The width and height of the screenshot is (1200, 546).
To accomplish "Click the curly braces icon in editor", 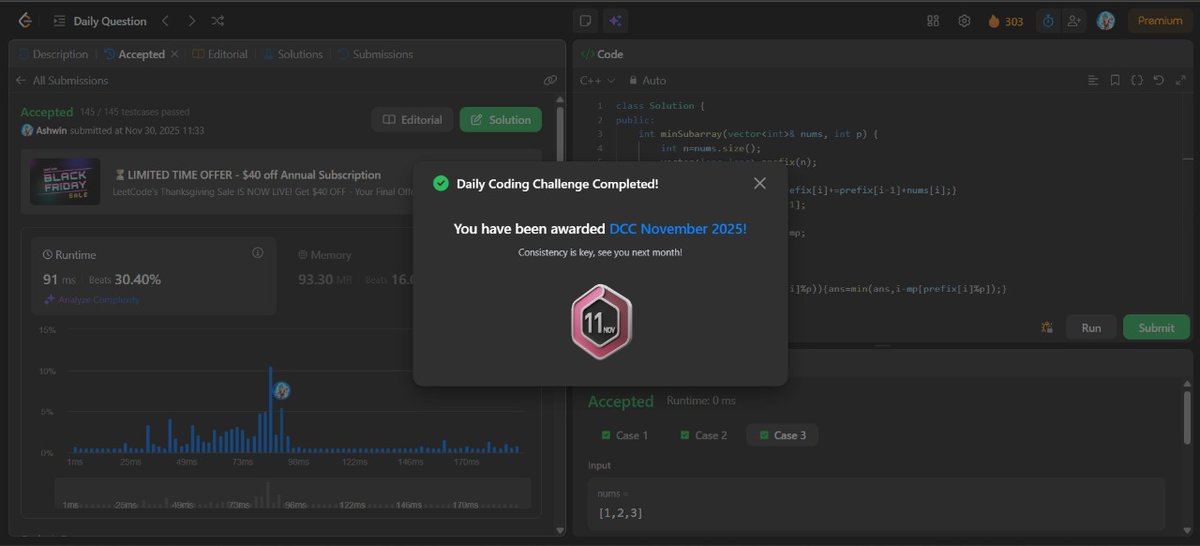I will (1137, 80).
